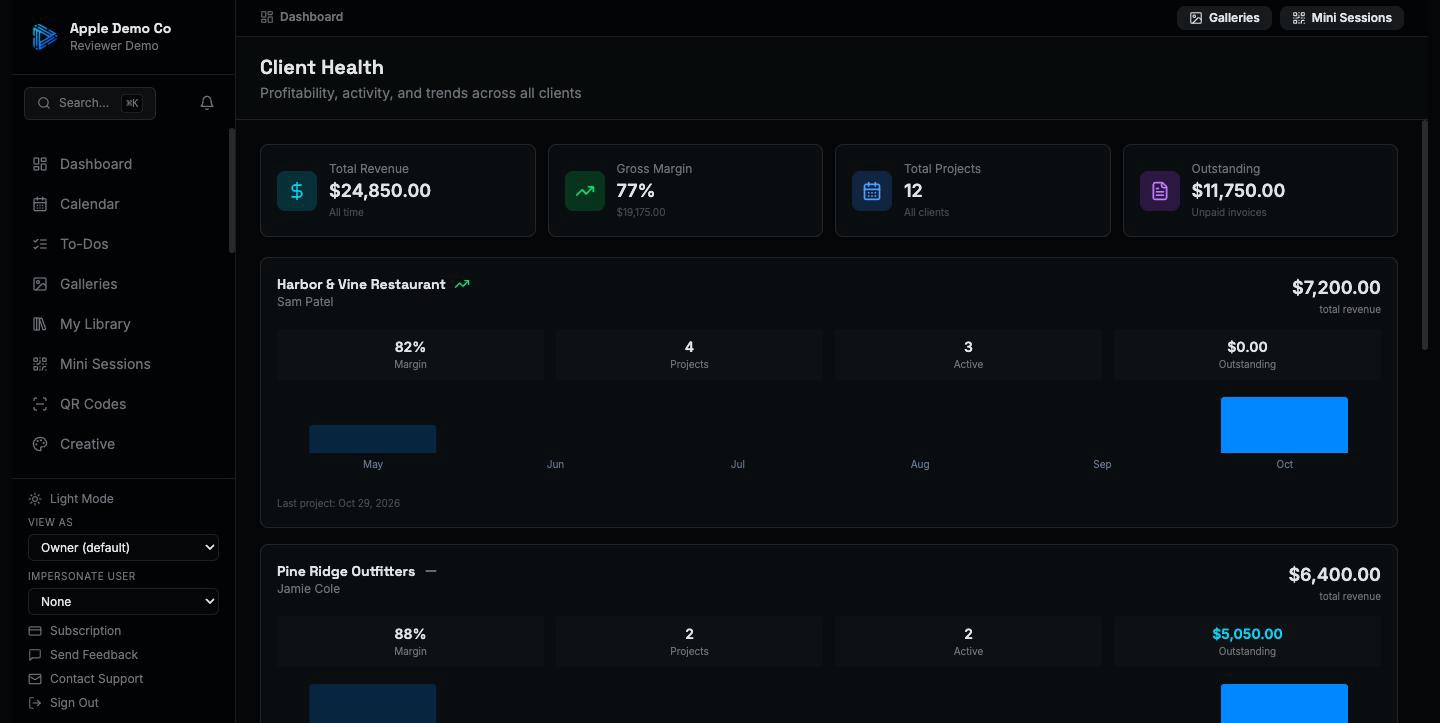Click the Apple Demo Co logo
Screen dimensions: 1440x723
(x=44, y=37)
